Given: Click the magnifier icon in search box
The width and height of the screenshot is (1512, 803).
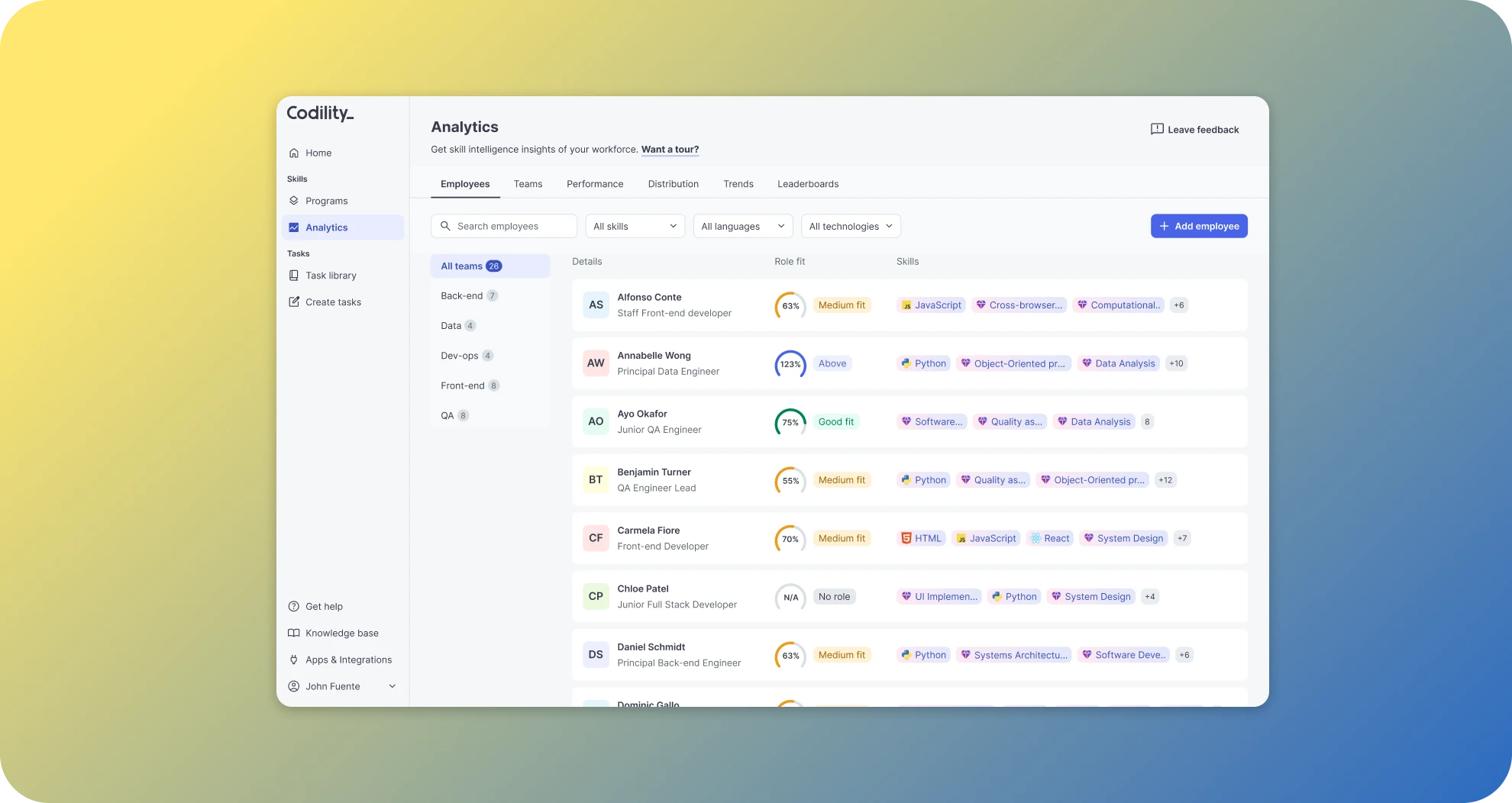Looking at the screenshot, I should click(x=445, y=226).
